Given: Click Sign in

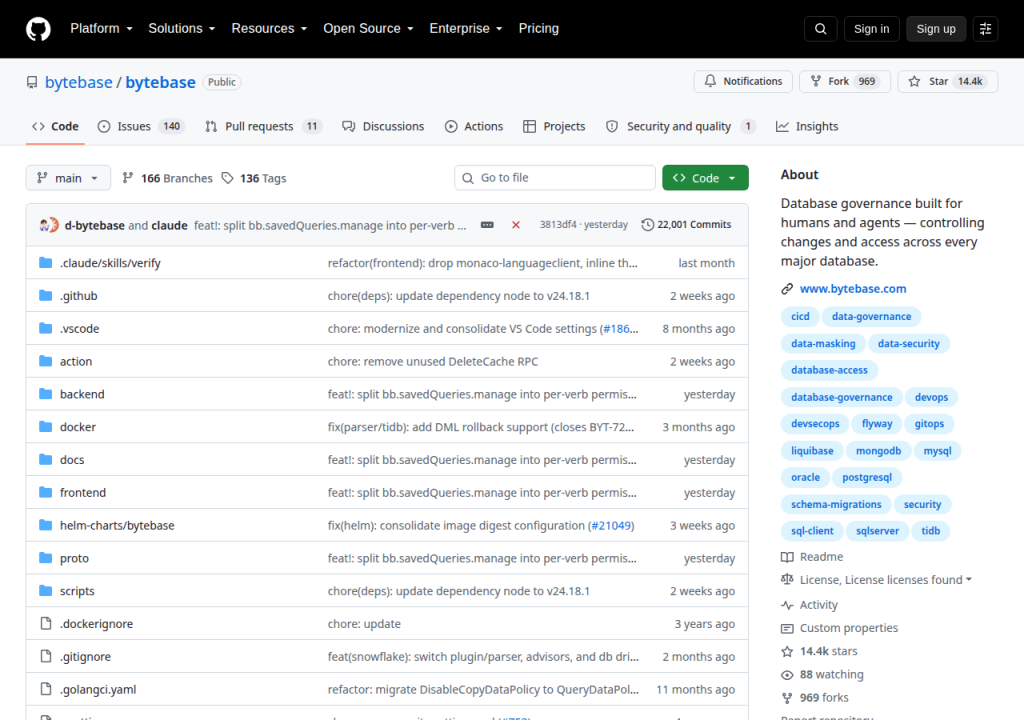Looking at the screenshot, I should tap(871, 29).
